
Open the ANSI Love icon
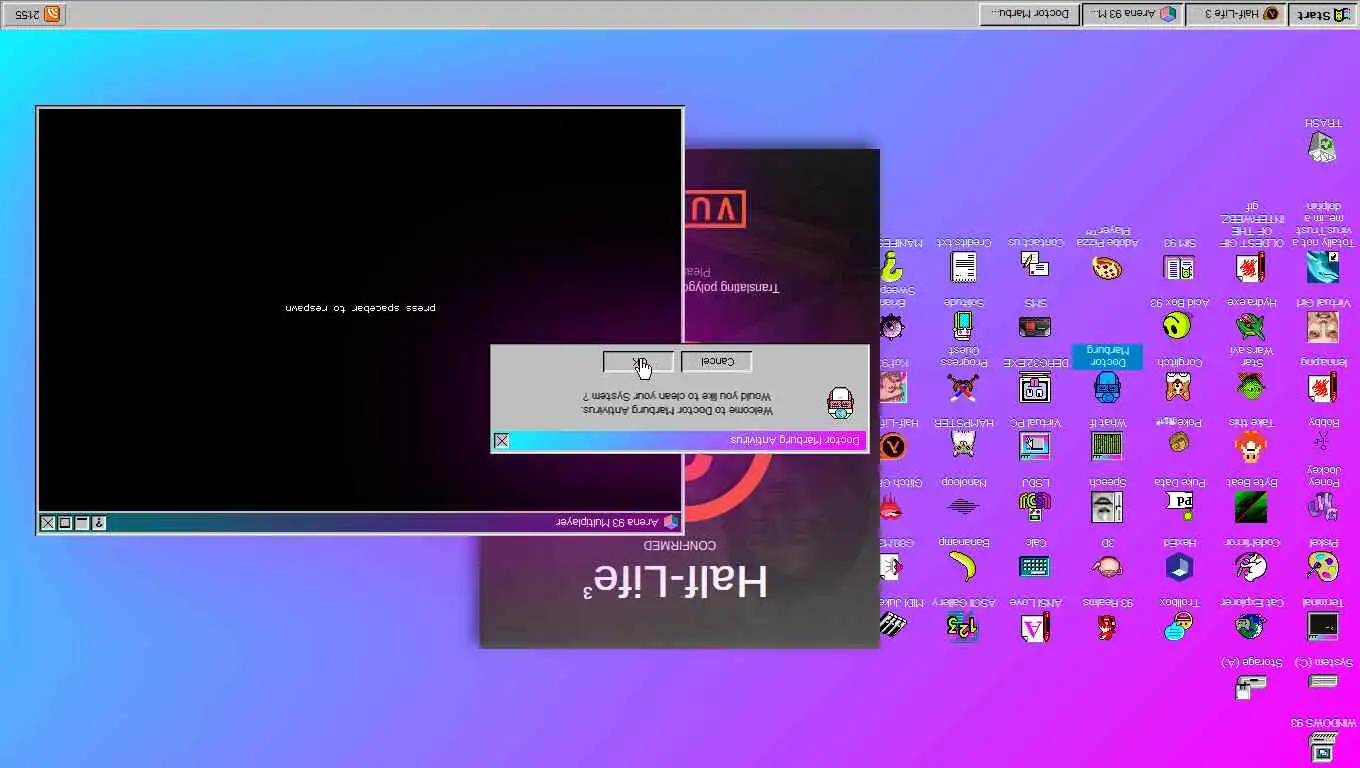pos(1035,626)
